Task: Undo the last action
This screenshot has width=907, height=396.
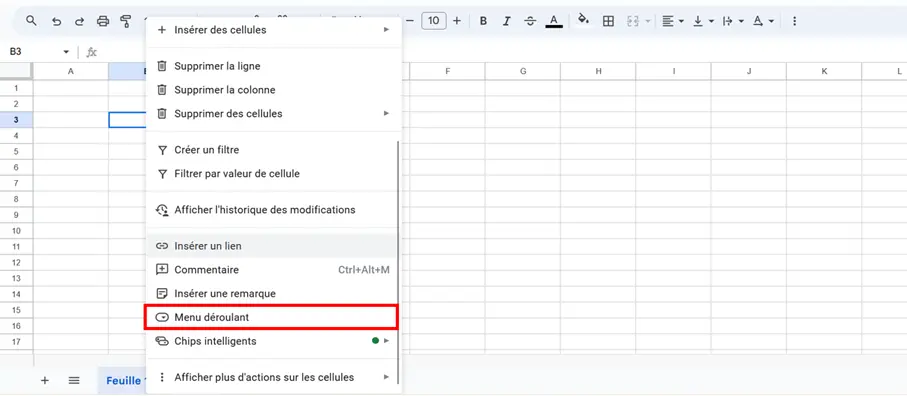Action: click(x=56, y=21)
